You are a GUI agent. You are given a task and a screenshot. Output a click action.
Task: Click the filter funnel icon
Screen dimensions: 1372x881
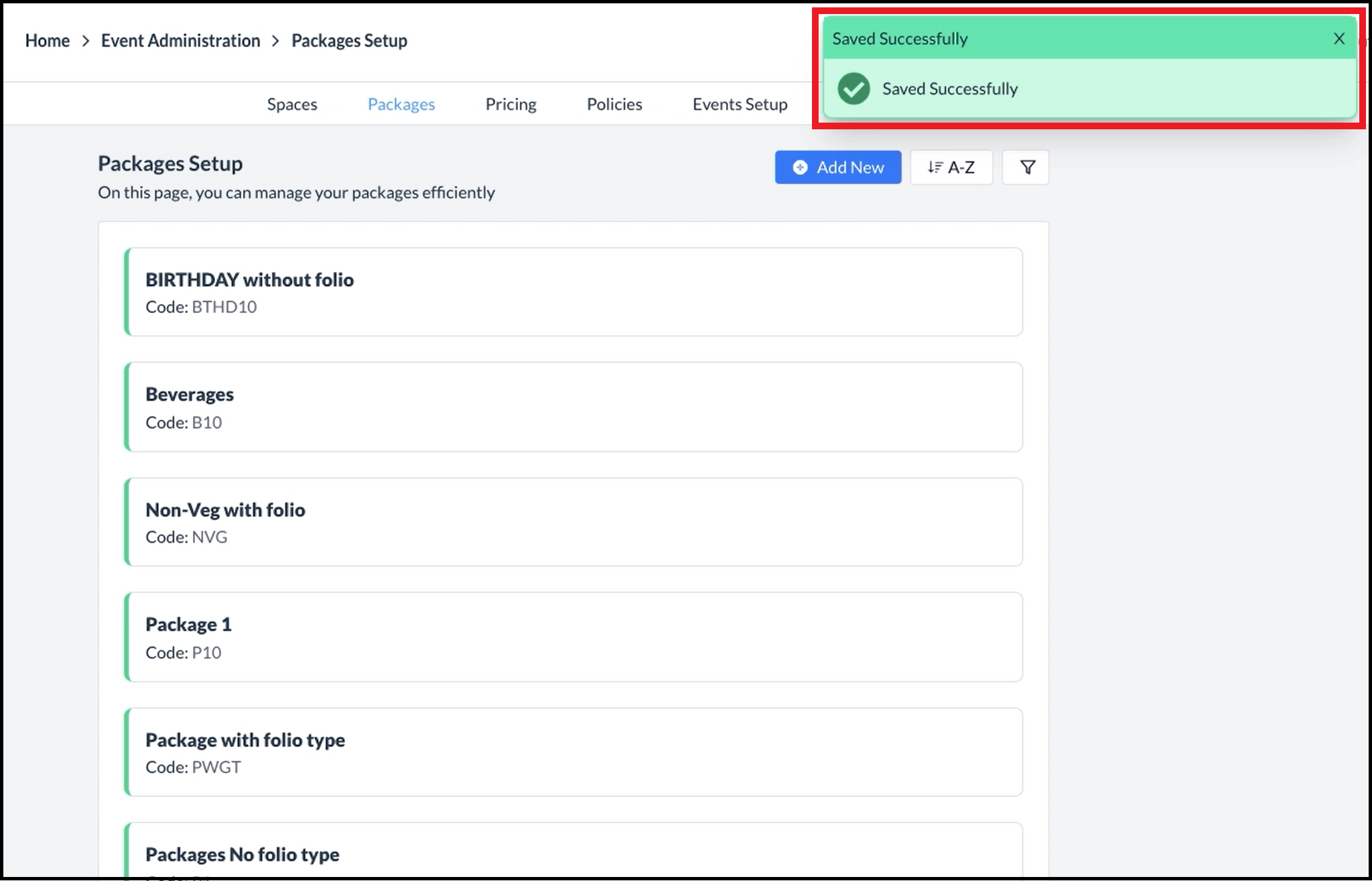click(x=1027, y=167)
